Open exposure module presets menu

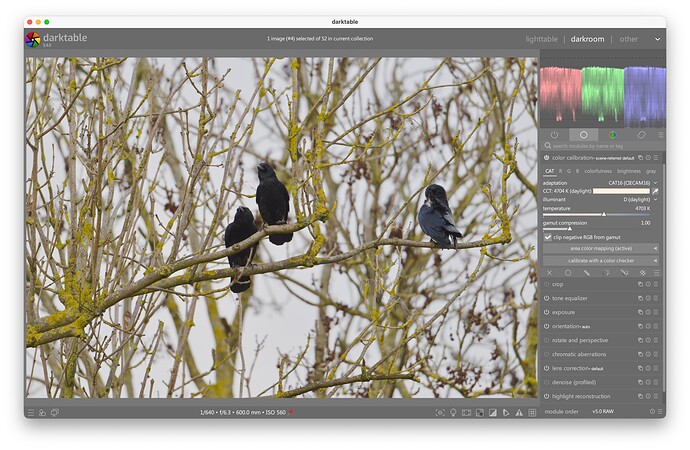656,312
